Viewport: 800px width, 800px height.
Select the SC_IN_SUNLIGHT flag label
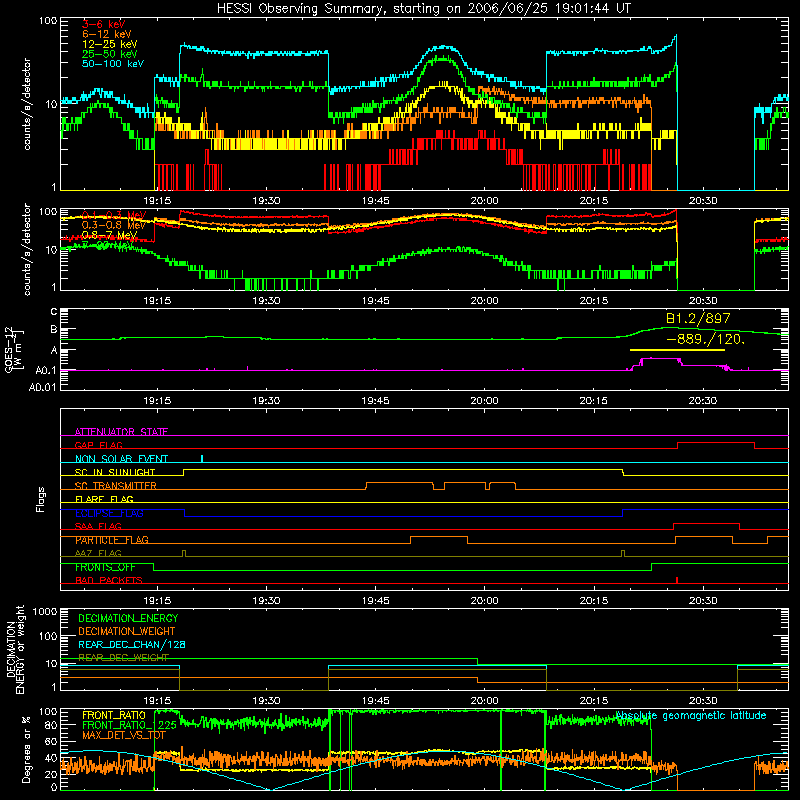(x=115, y=472)
